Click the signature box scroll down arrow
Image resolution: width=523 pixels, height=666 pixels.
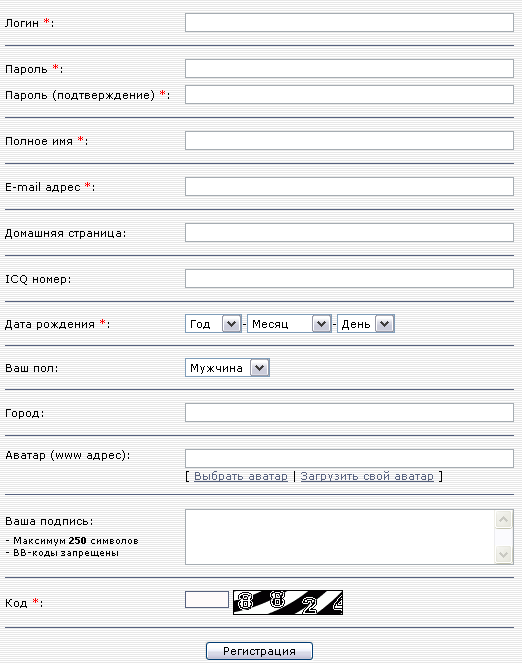tap(504, 555)
